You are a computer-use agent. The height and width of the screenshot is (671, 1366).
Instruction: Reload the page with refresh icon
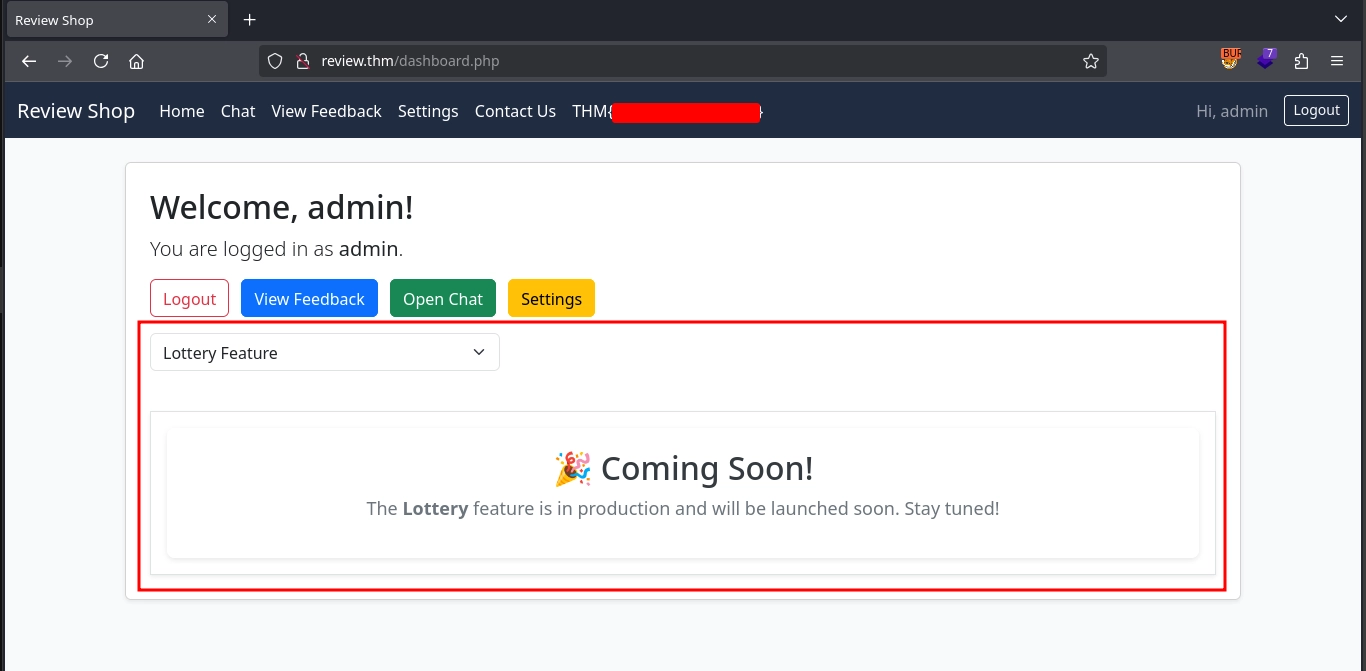(x=101, y=61)
